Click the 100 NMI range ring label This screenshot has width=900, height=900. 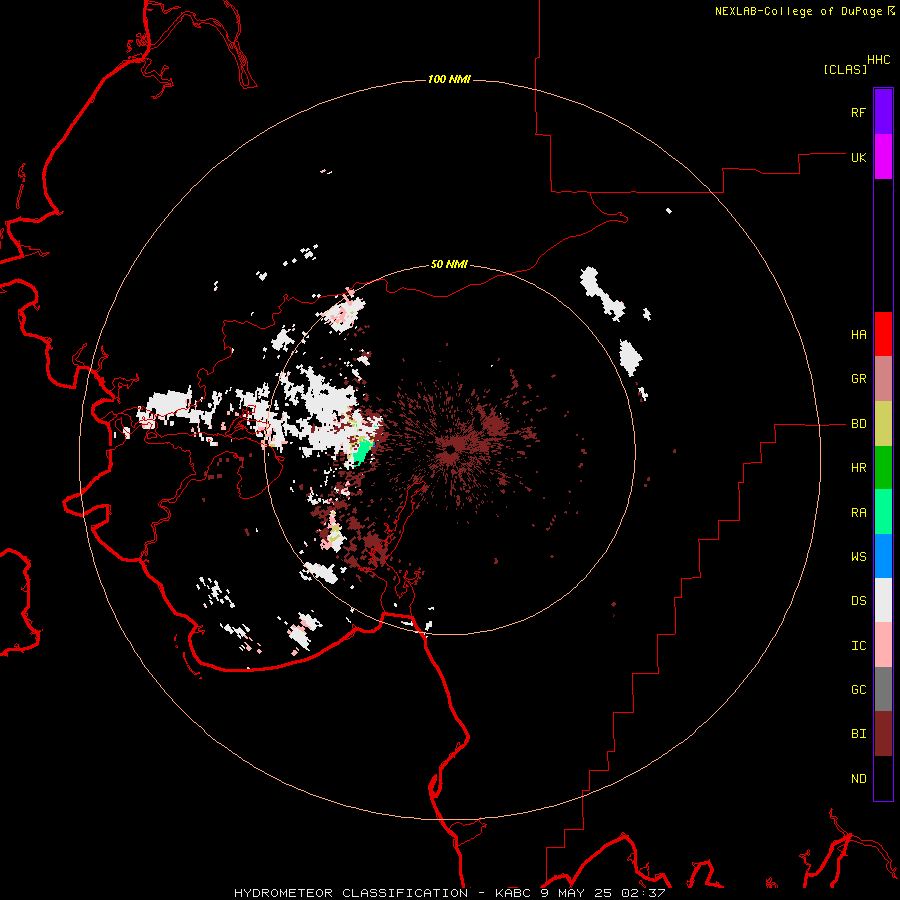point(449,79)
